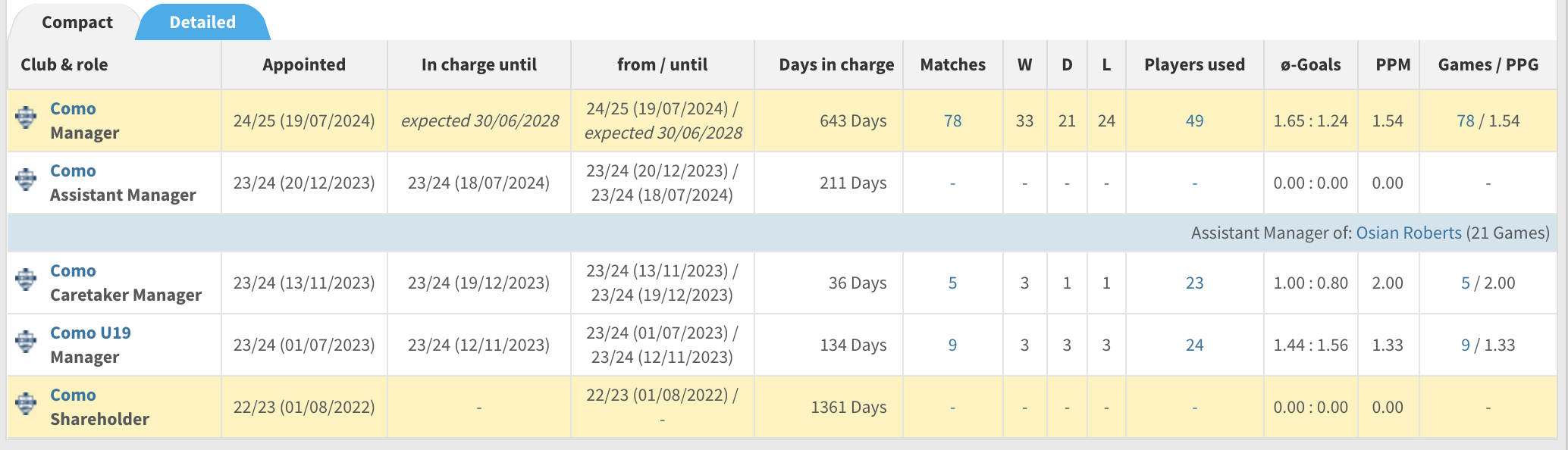1568x450 pixels.
Task: Click the Como crest beside Shareholder
Action: pos(26,404)
